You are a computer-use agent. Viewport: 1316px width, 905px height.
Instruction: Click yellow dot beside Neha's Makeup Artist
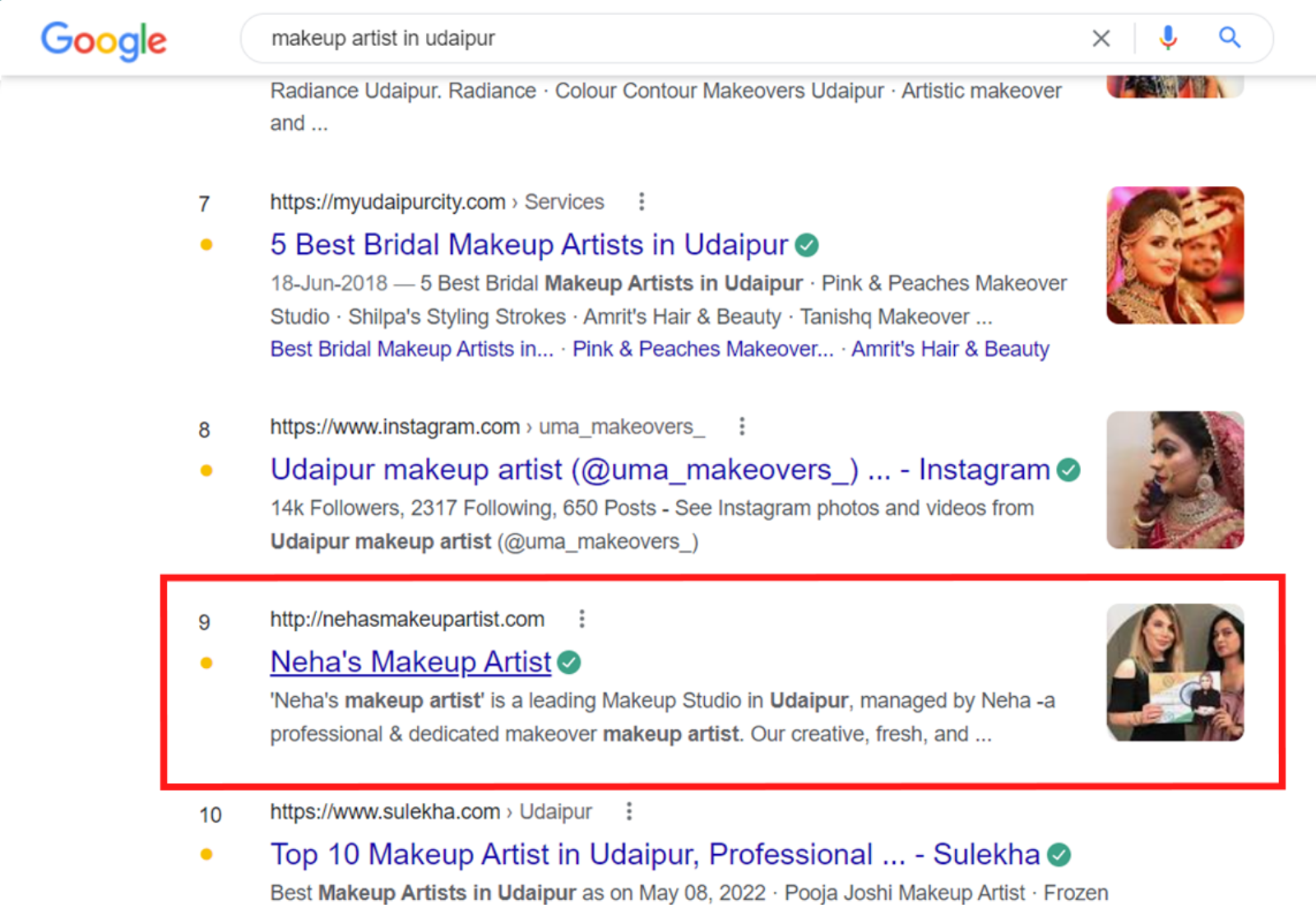206,663
